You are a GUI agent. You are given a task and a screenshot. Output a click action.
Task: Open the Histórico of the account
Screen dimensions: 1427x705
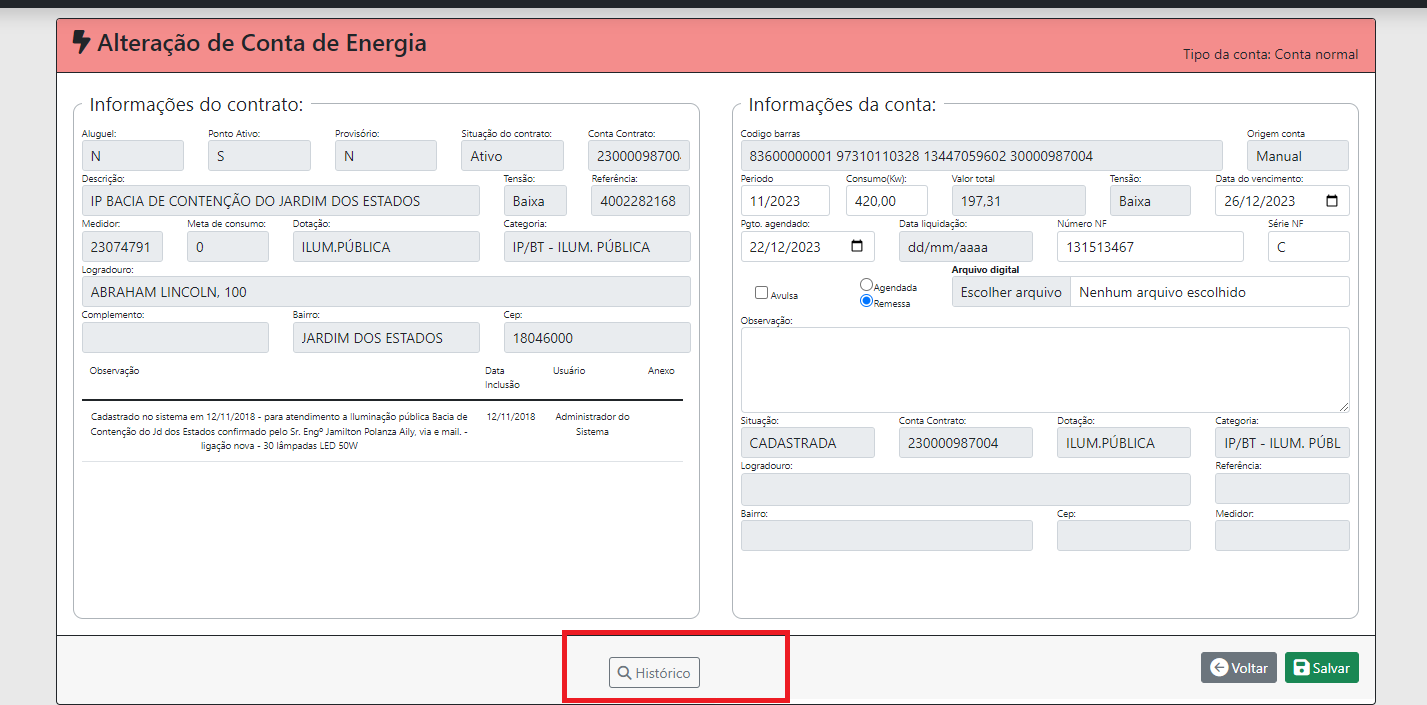click(655, 673)
